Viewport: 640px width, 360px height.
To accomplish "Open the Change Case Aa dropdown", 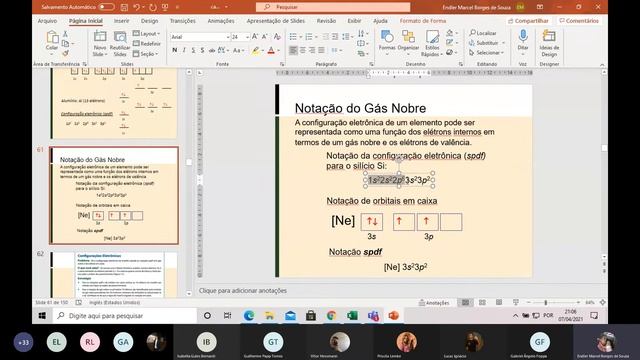I will point(239,50).
